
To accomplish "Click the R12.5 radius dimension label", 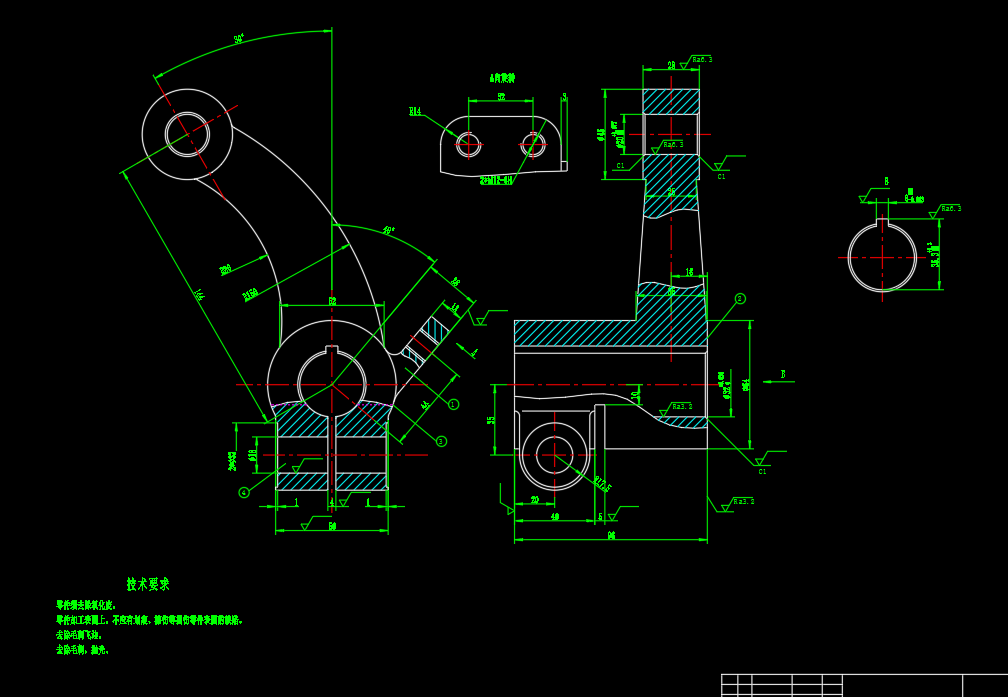I will (x=601, y=485).
